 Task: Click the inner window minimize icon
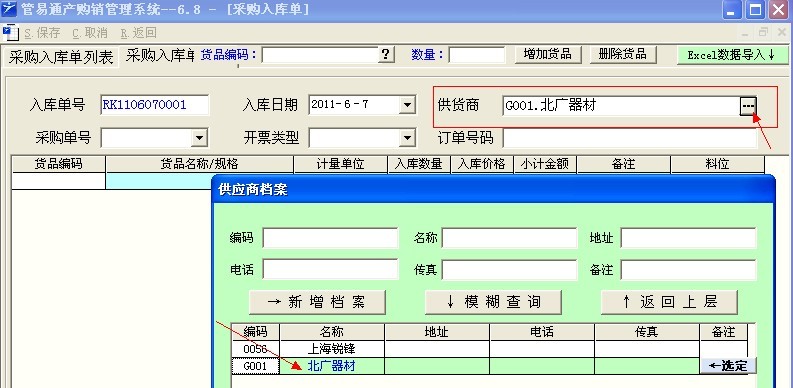[745, 33]
